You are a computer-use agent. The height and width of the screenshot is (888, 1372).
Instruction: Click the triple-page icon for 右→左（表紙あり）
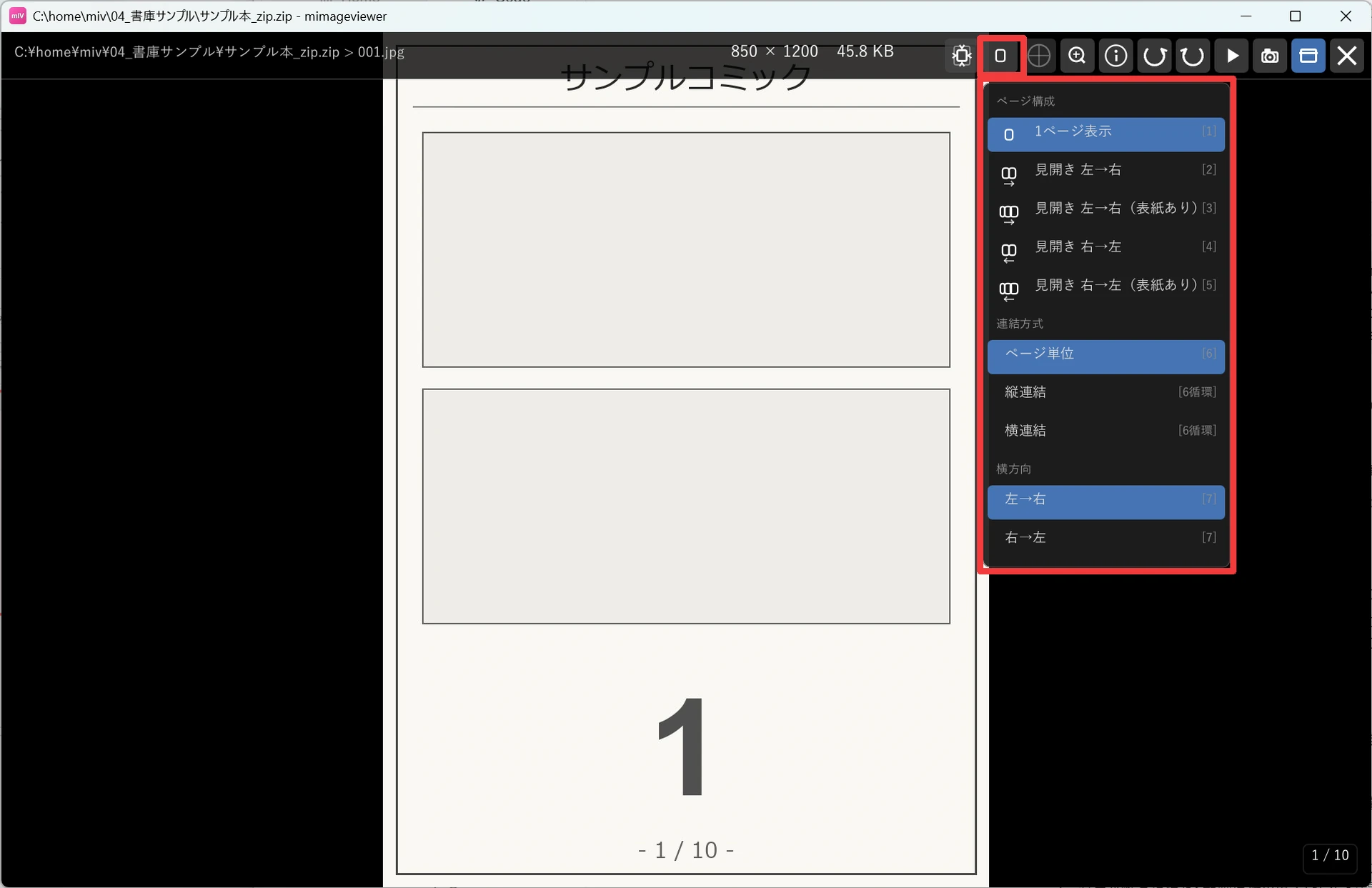click(x=1009, y=291)
